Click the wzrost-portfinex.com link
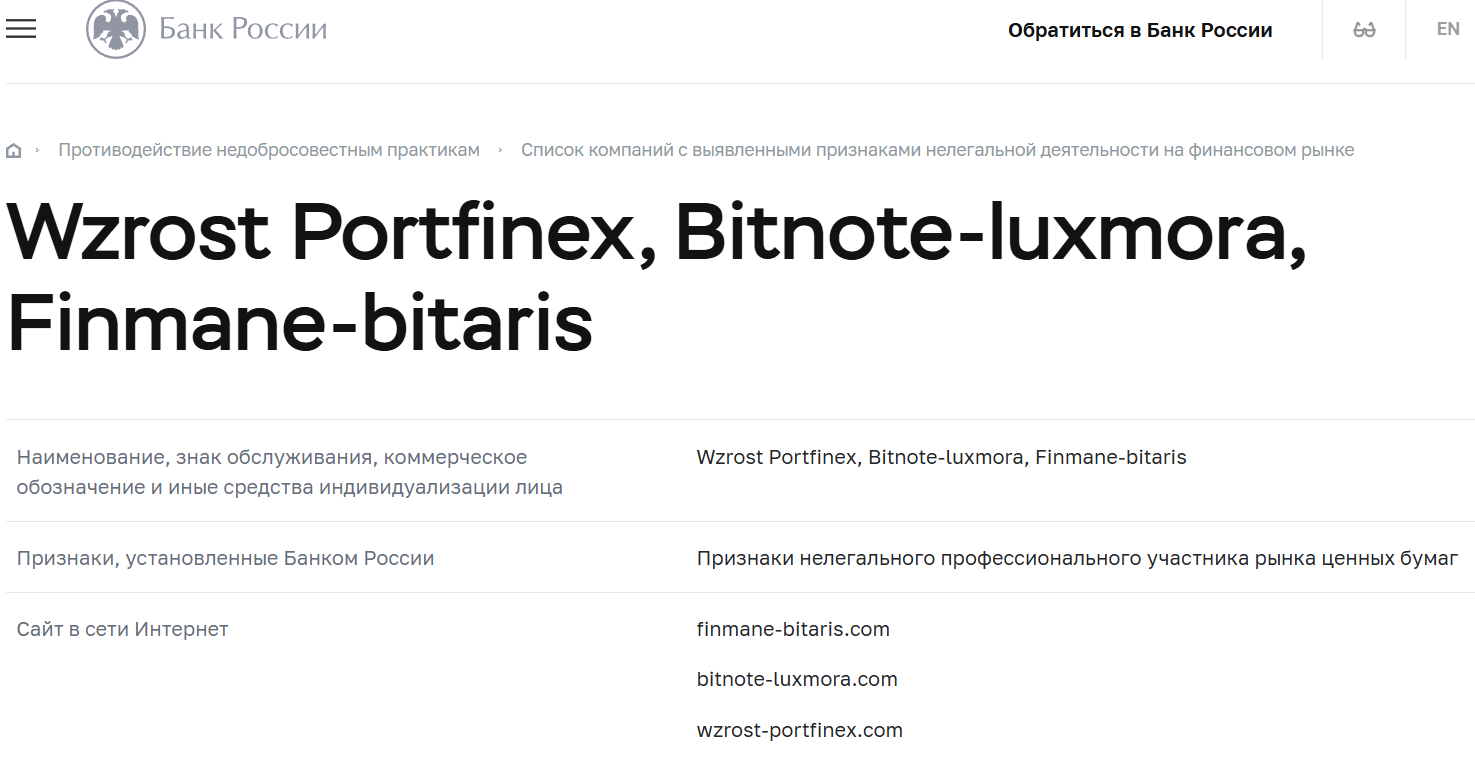The height and width of the screenshot is (772, 1475). (x=799, y=729)
